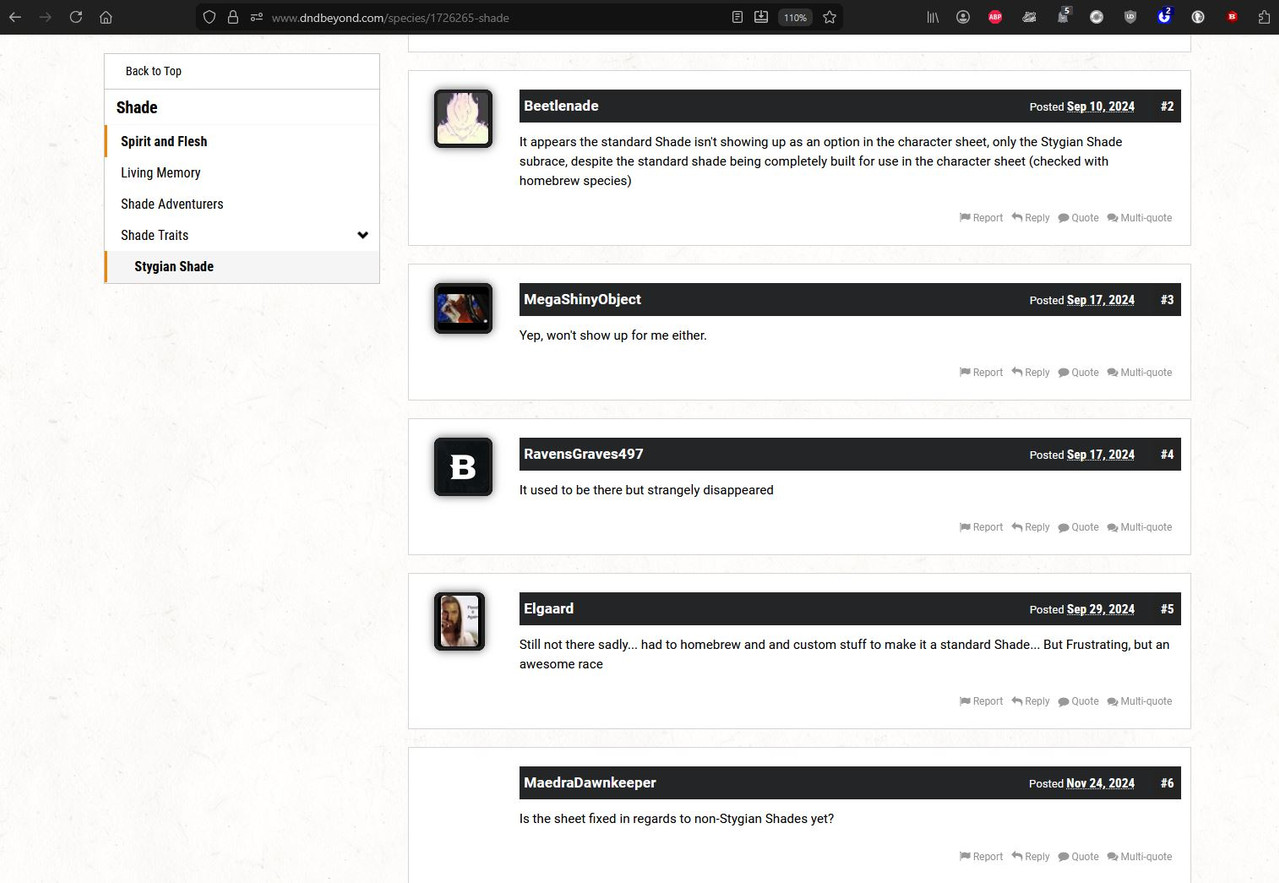
Task: Reload the page with refresh icon
Action: 76,17
